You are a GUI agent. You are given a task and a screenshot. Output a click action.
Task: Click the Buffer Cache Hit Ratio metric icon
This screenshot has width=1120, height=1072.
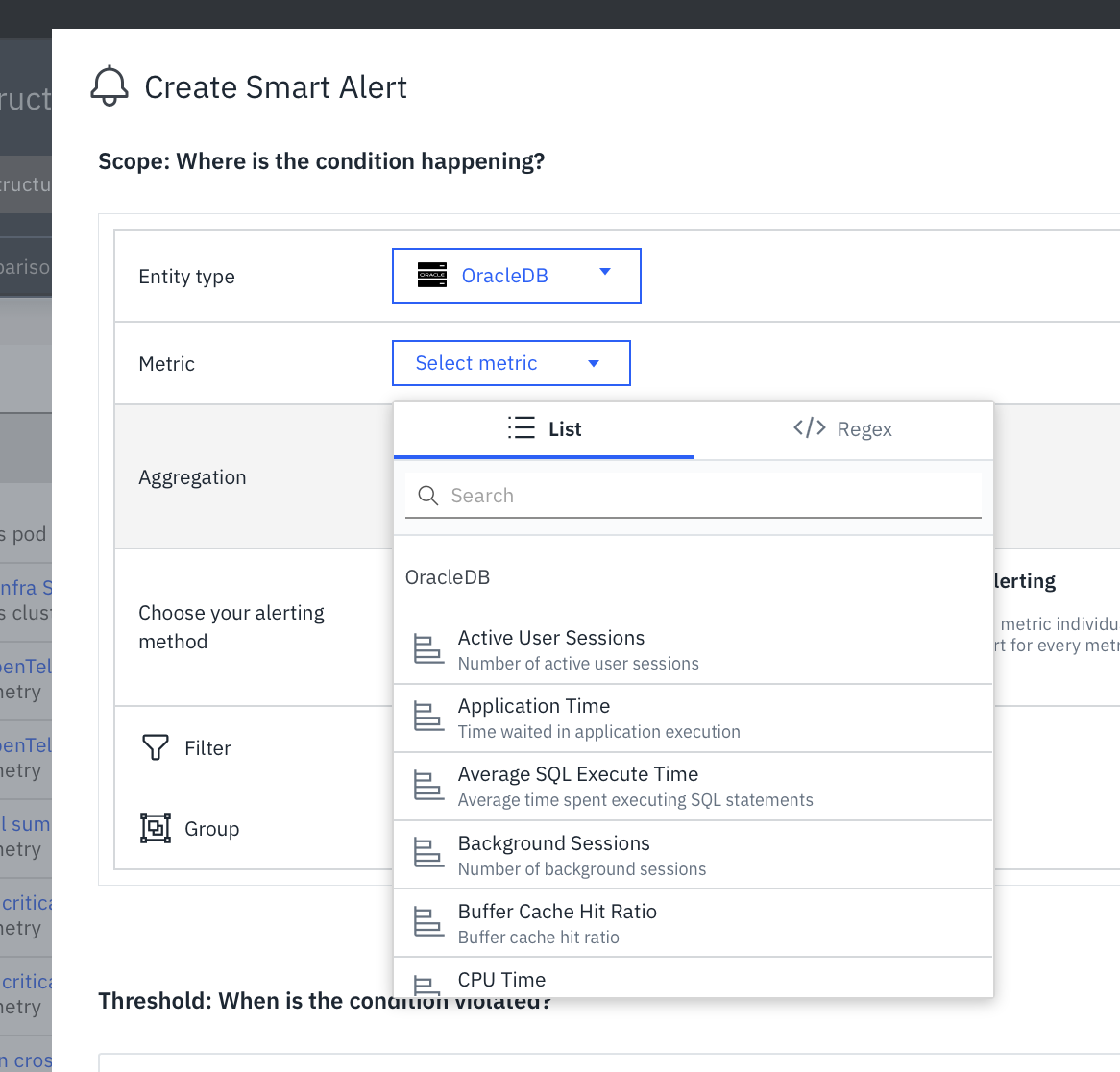pos(428,923)
